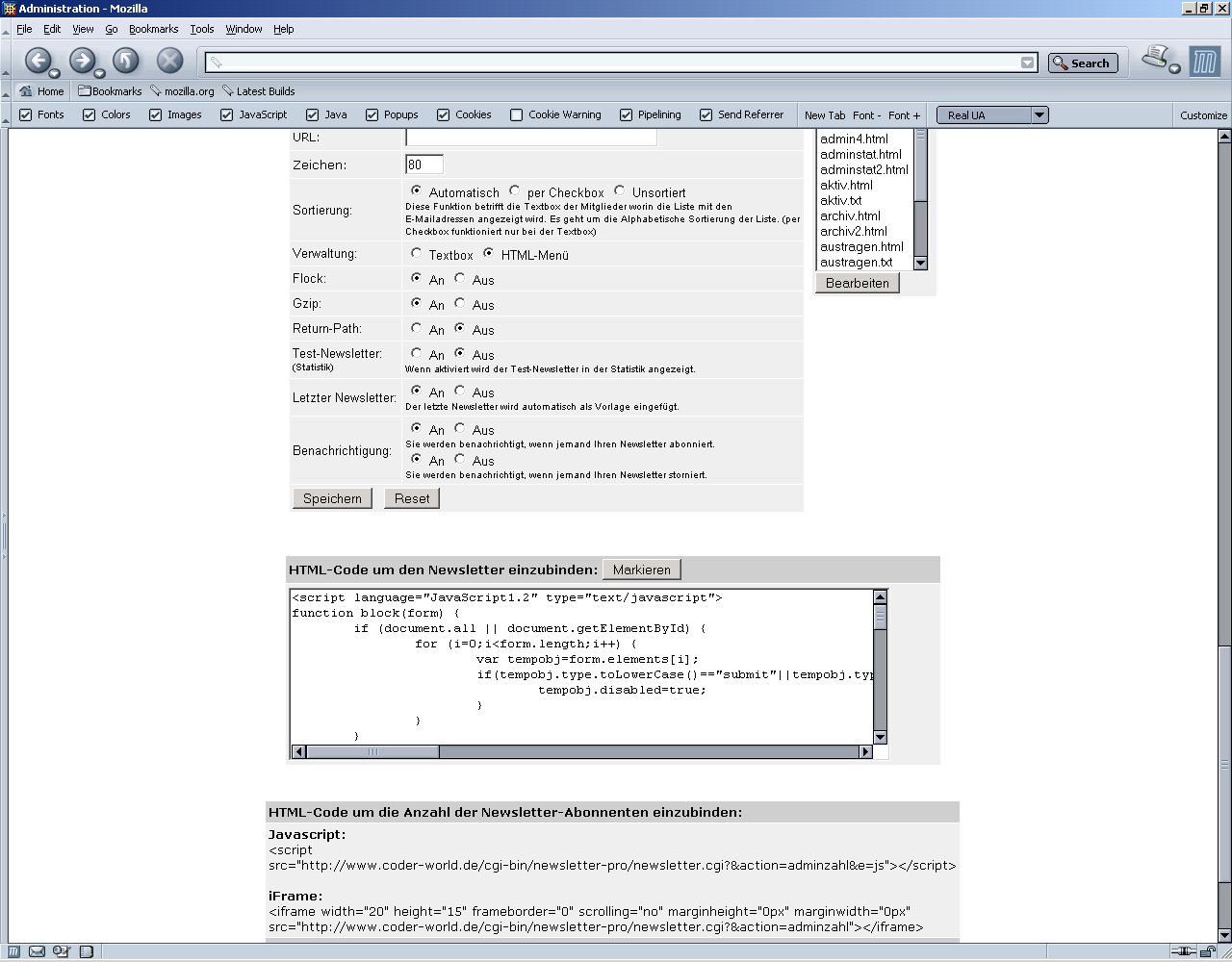Click the Print icon in toolbar
This screenshot has height=962, width=1232.
point(1155,58)
